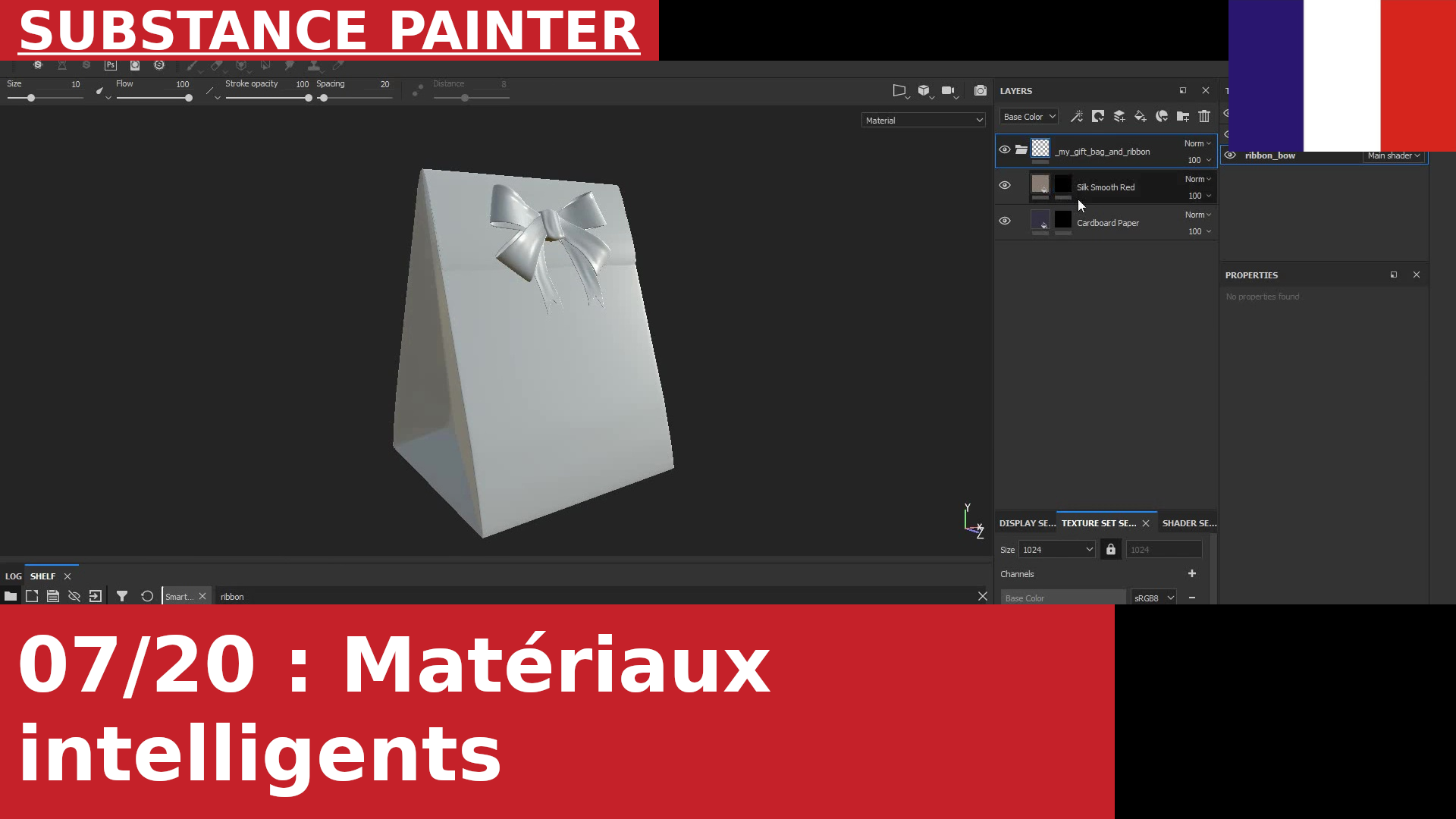Close the Layers panel
Screen dimensions: 1456x819
(x=1206, y=90)
